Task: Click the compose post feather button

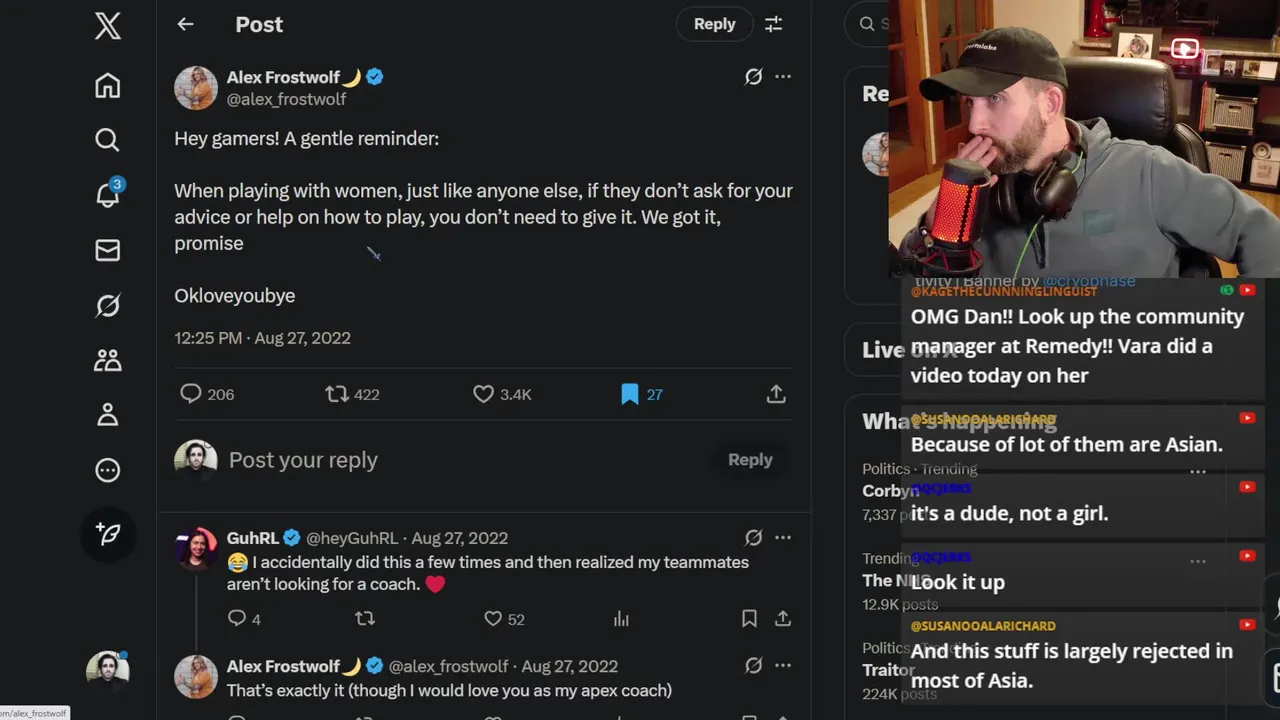Action: 108,534
